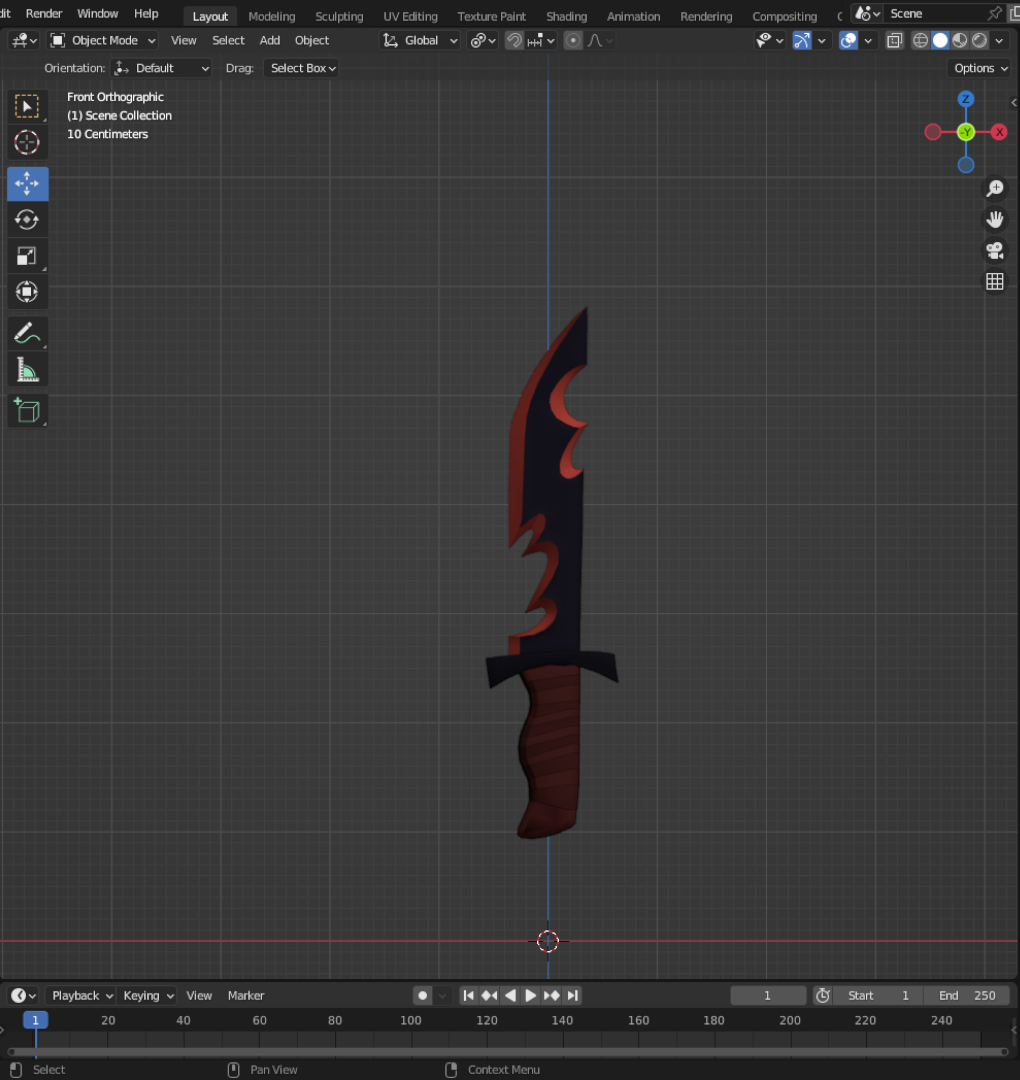Switch to Wireframe viewport shading
Screen dimensions: 1020x1080
pyautogui.click(x=920, y=41)
